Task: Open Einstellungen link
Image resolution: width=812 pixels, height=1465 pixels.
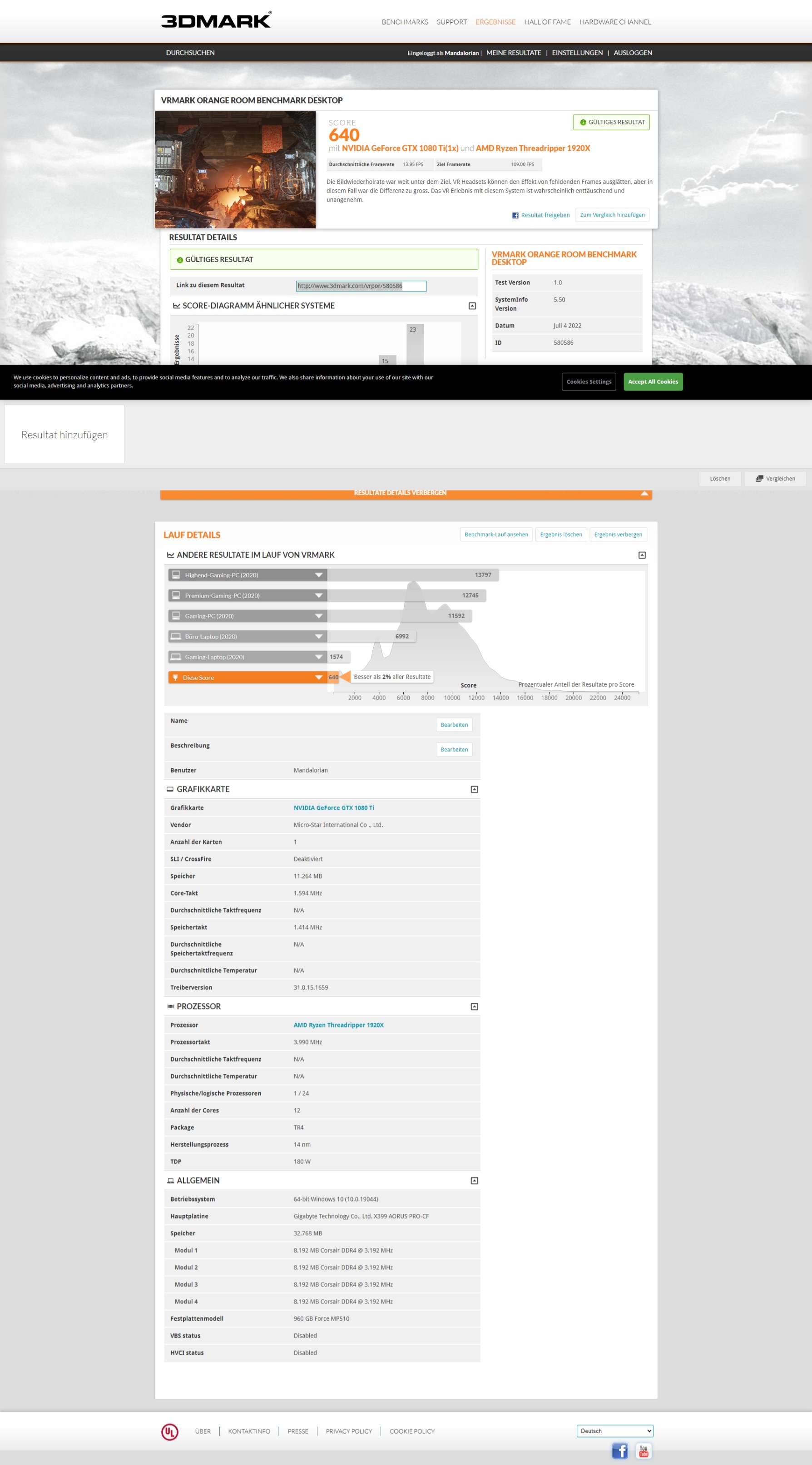Action: click(x=577, y=53)
